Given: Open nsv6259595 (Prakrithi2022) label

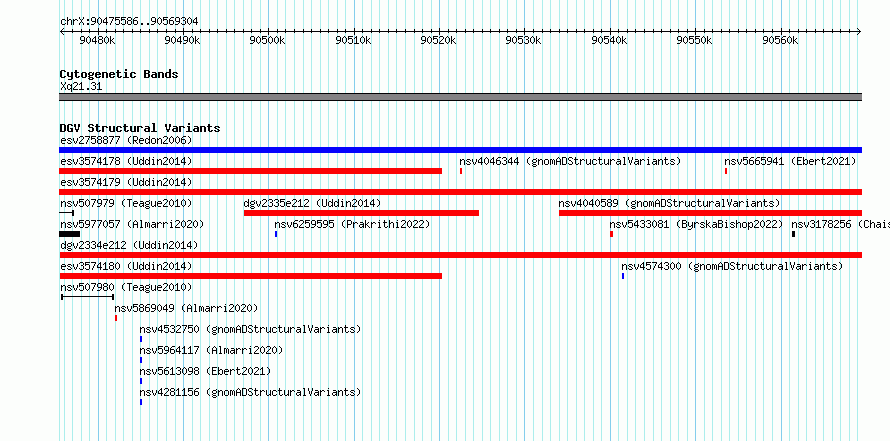Looking at the screenshot, I should pos(352,224).
